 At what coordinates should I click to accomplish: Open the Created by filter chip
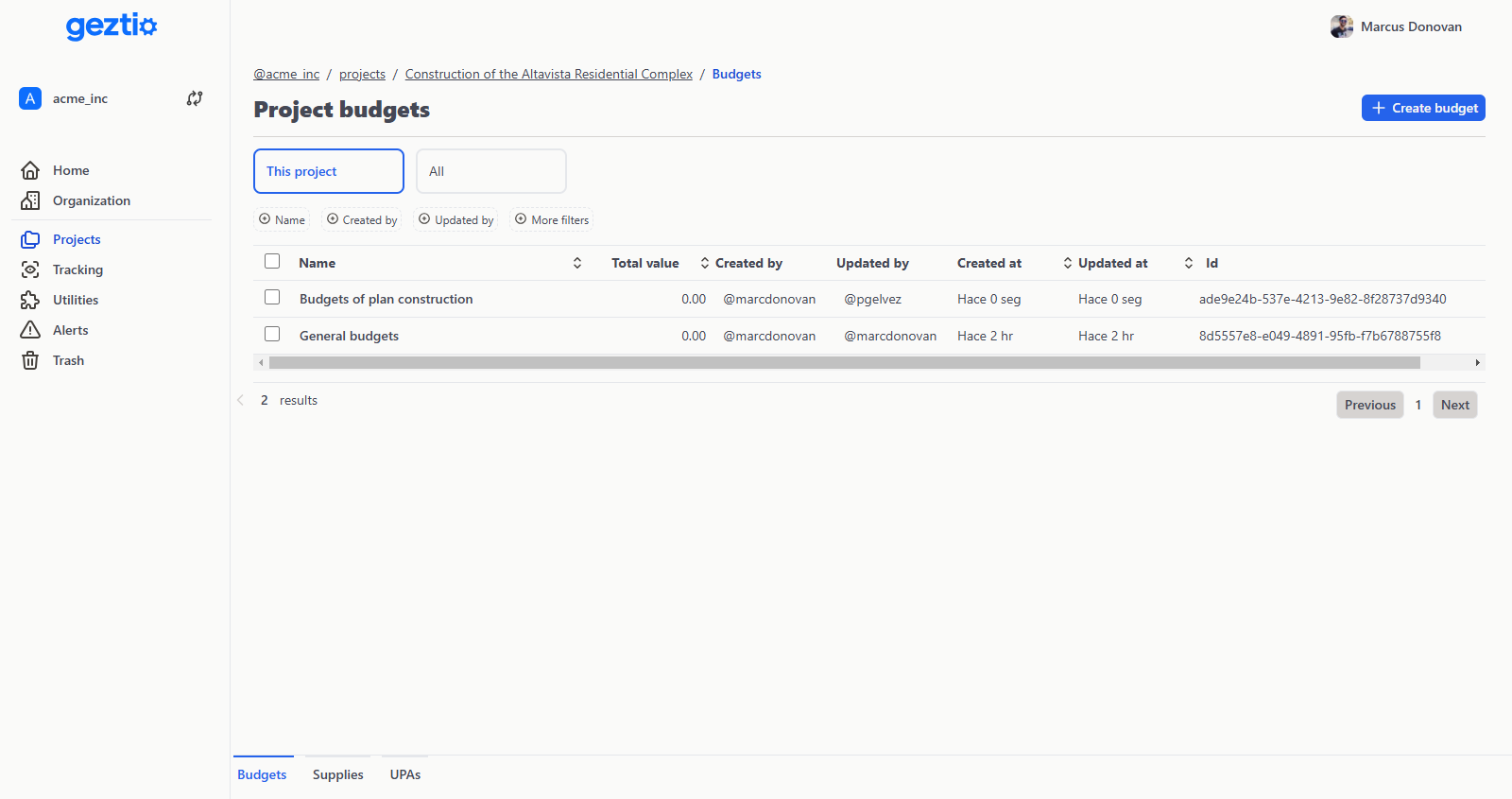click(362, 219)
